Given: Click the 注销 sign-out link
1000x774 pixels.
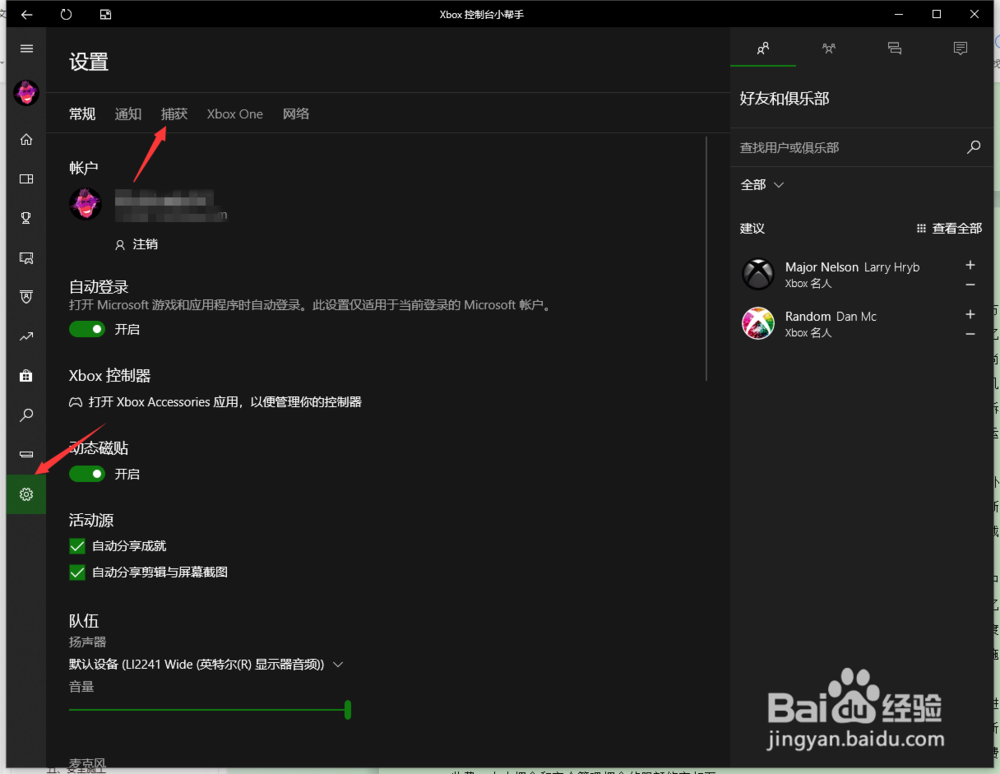Looking at the screenshot, I should click(x=136, y=244).
